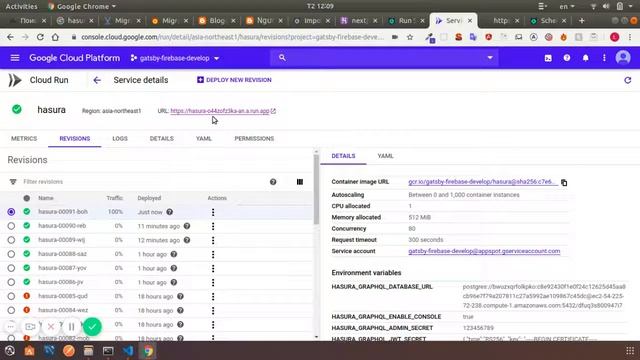Select revision hasura-00089-wij radio button

[x=11, y=240]
